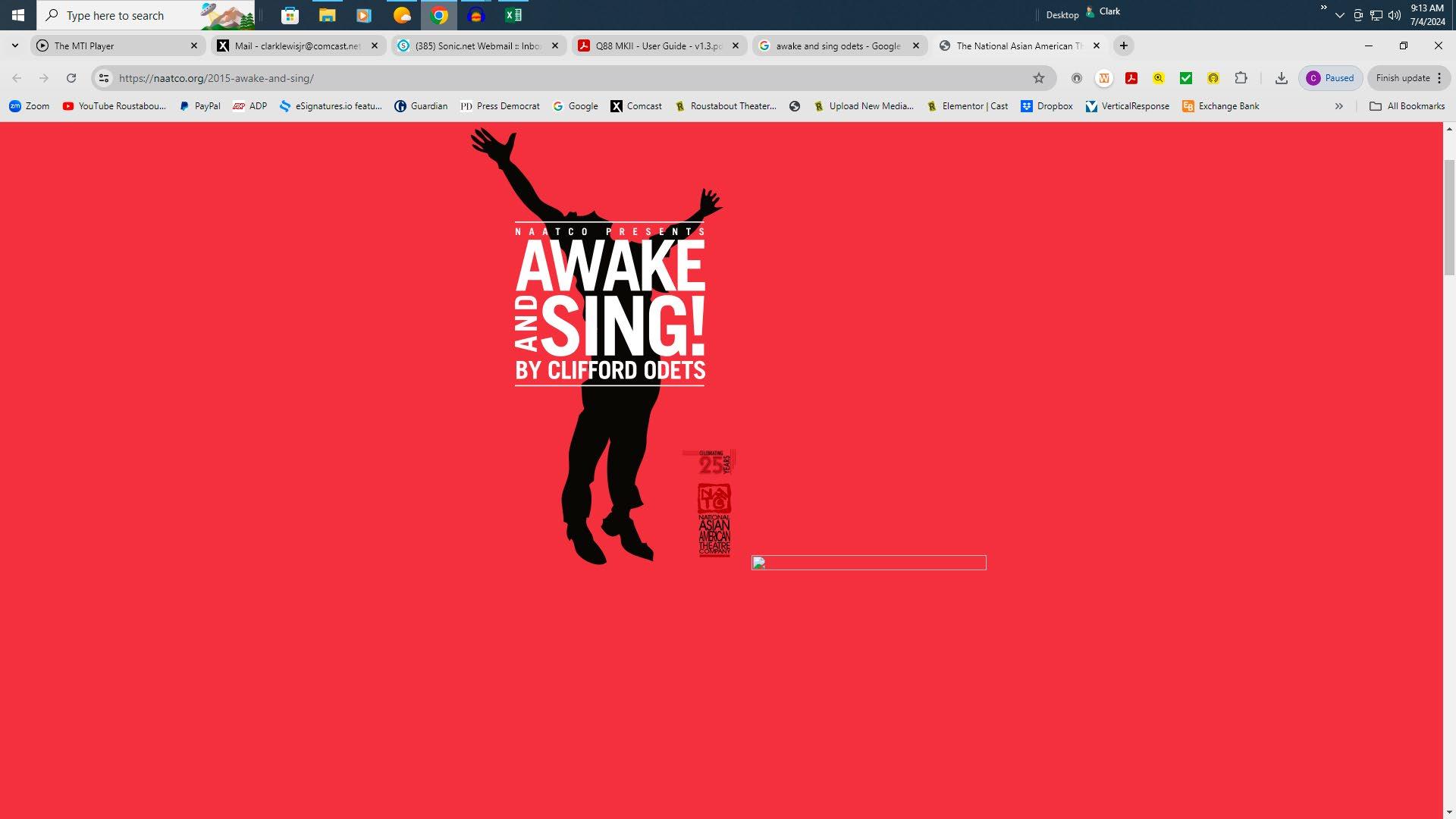Click the page vertical scrollbar thumb

[x=1449, y=218]
